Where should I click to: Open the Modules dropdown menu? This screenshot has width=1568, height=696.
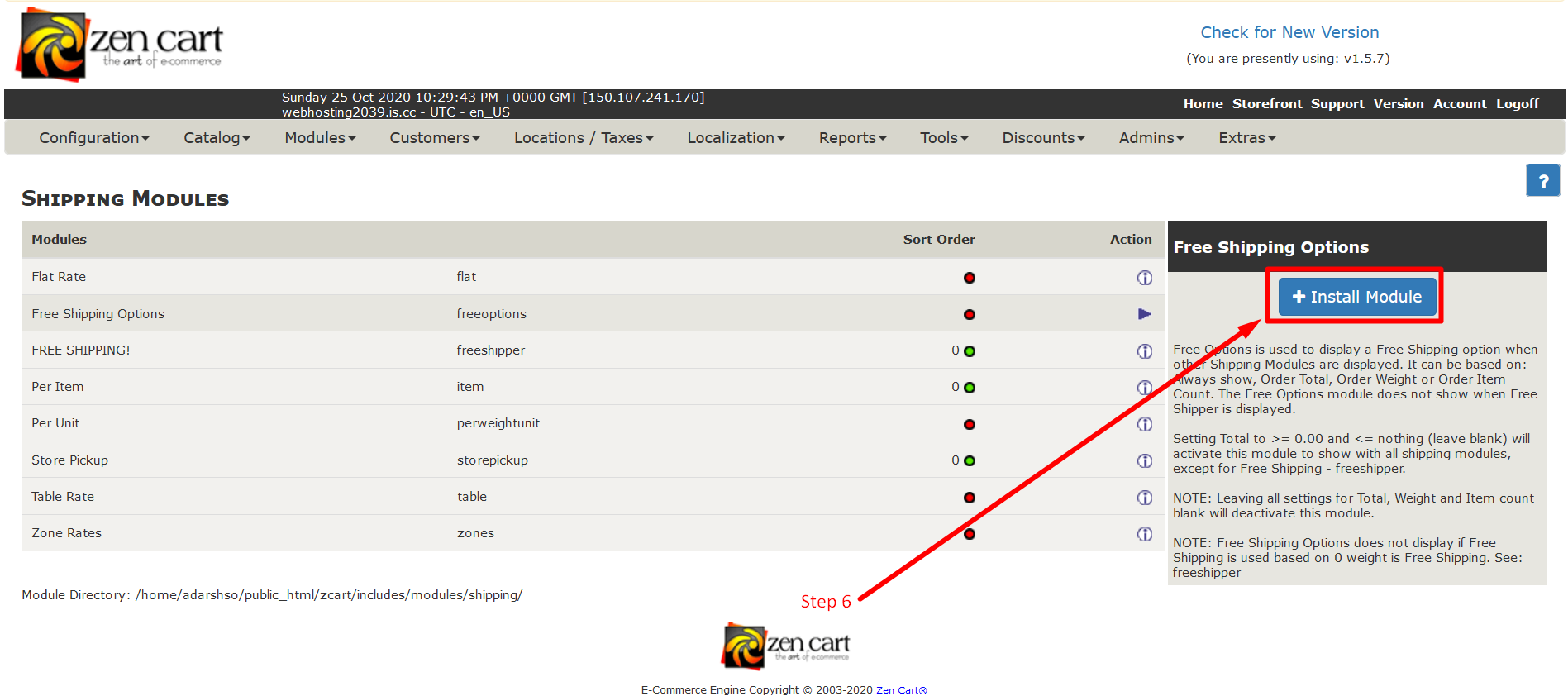click(320, 138)
